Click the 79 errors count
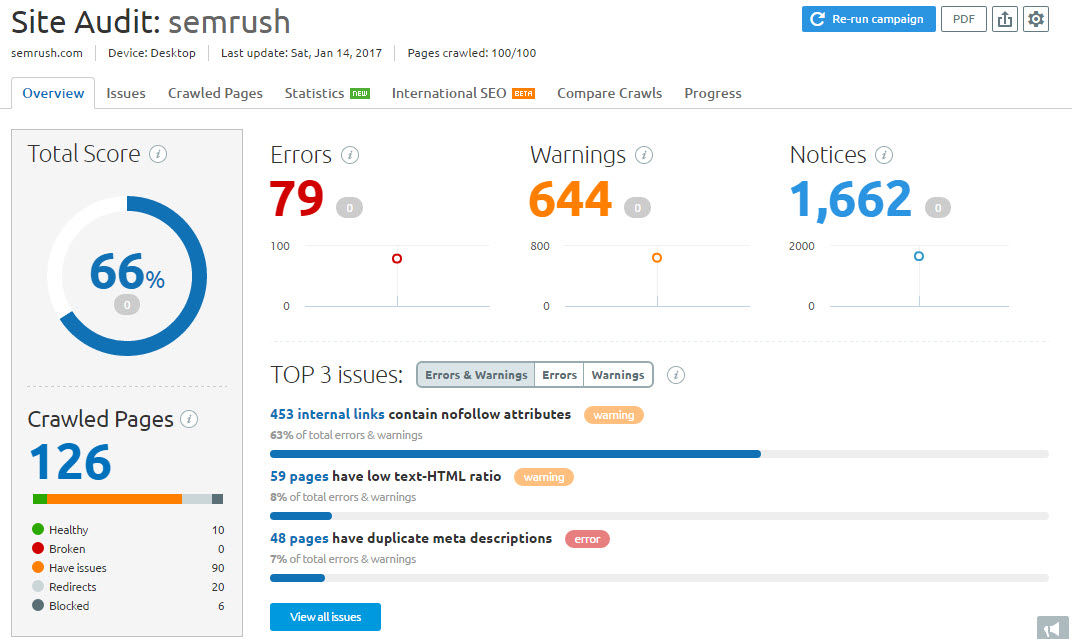 click(296, 199)
